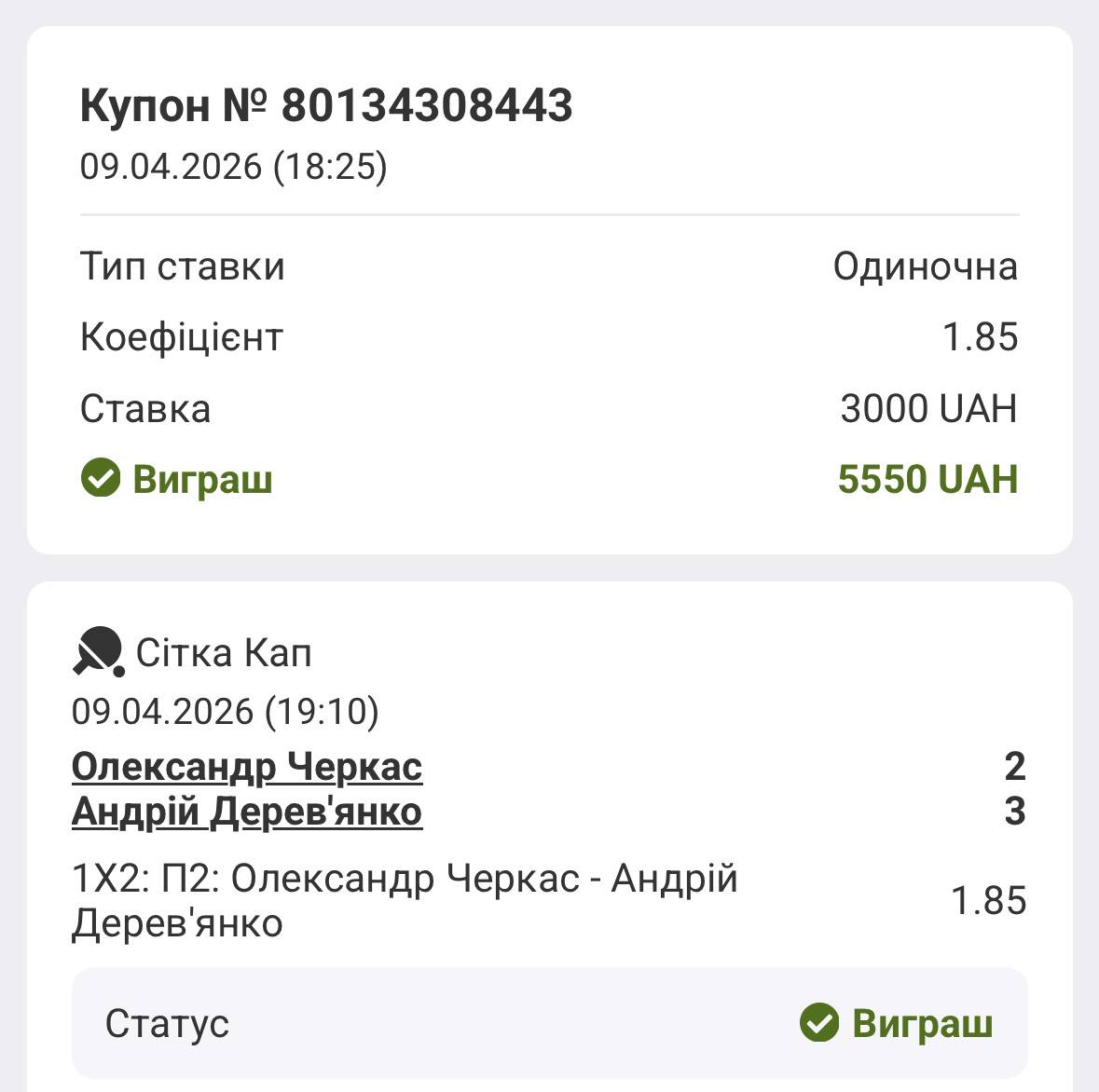Viewport: 1099px width, 1092px height.
Task: Click the Коефіцієнт label
Action: [182, 337]
